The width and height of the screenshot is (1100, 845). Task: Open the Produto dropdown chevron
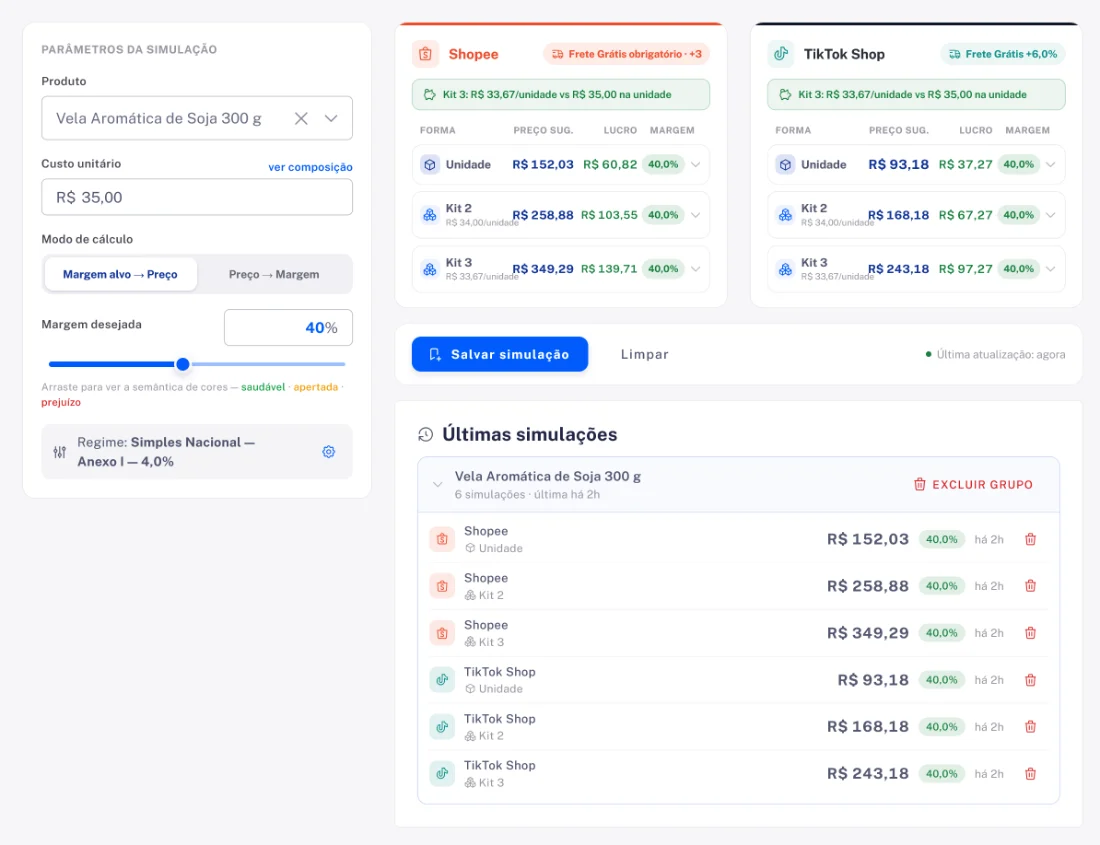pyautogui.click(x=331, y=119)
